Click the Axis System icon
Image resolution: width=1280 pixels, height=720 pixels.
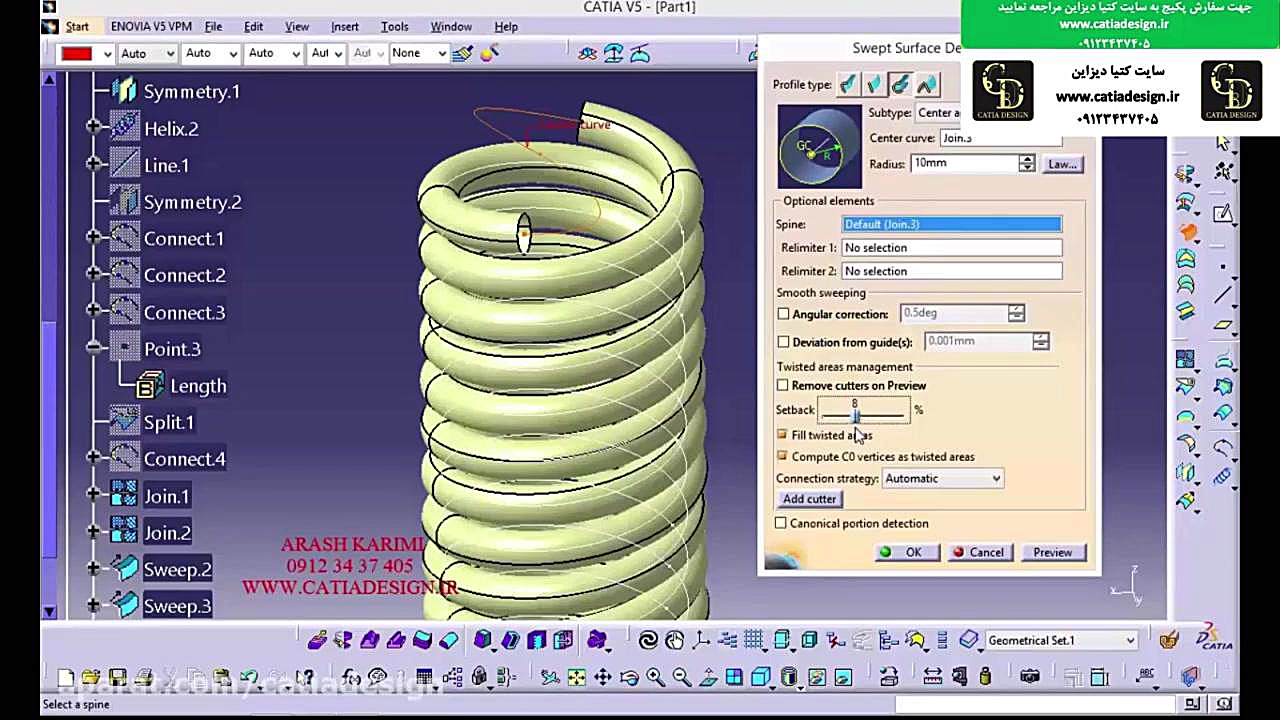pos(701,640)
